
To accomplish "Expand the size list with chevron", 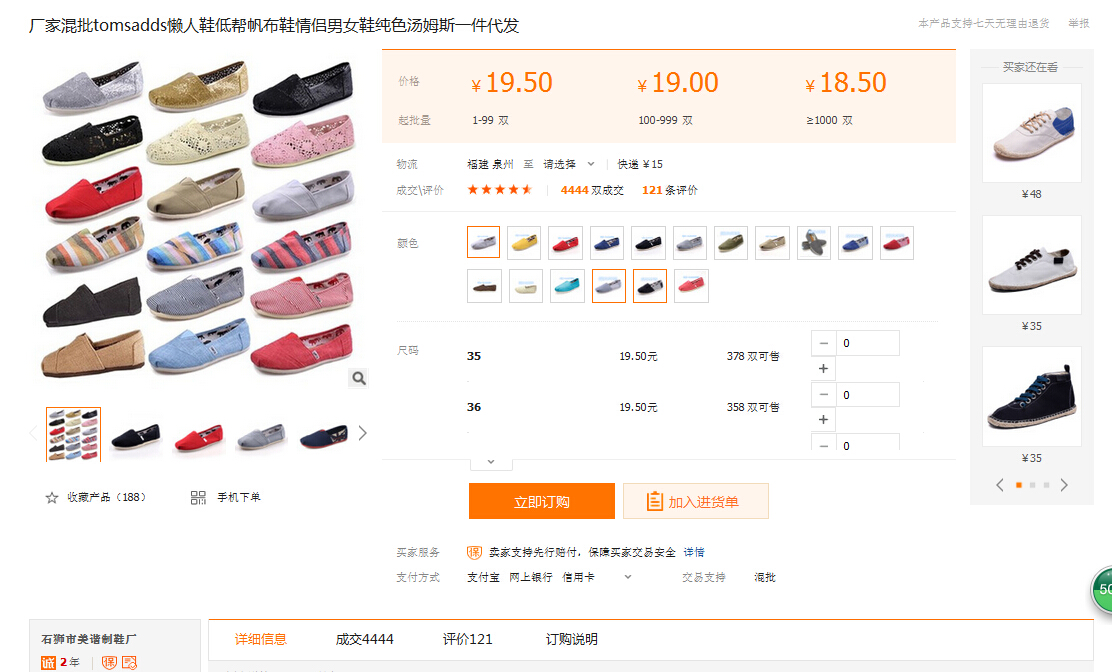I will pyautogui.click(x=490, y=461).
